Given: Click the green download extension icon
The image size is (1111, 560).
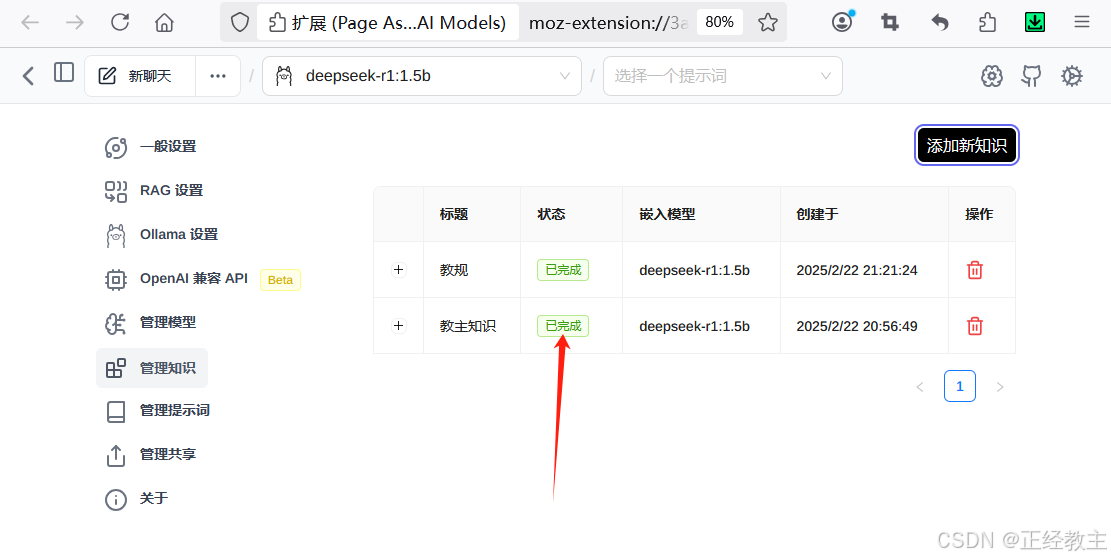Looking at the screenshot, I should 1035,23.
